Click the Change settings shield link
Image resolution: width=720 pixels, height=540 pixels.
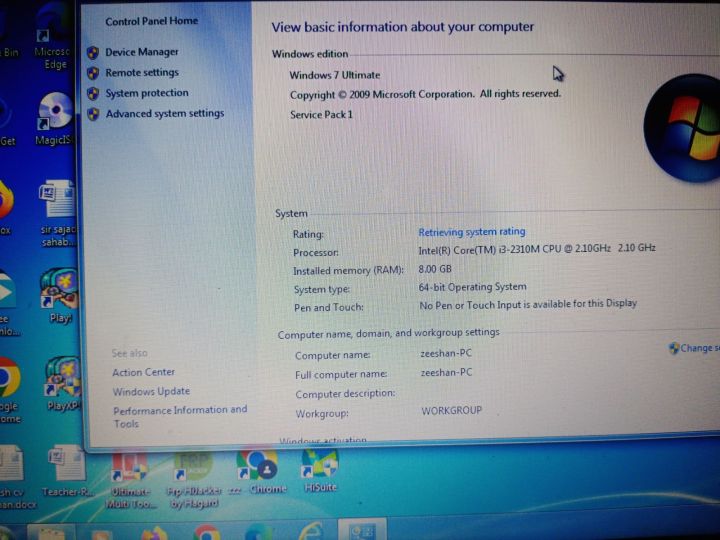coord(694,348)
